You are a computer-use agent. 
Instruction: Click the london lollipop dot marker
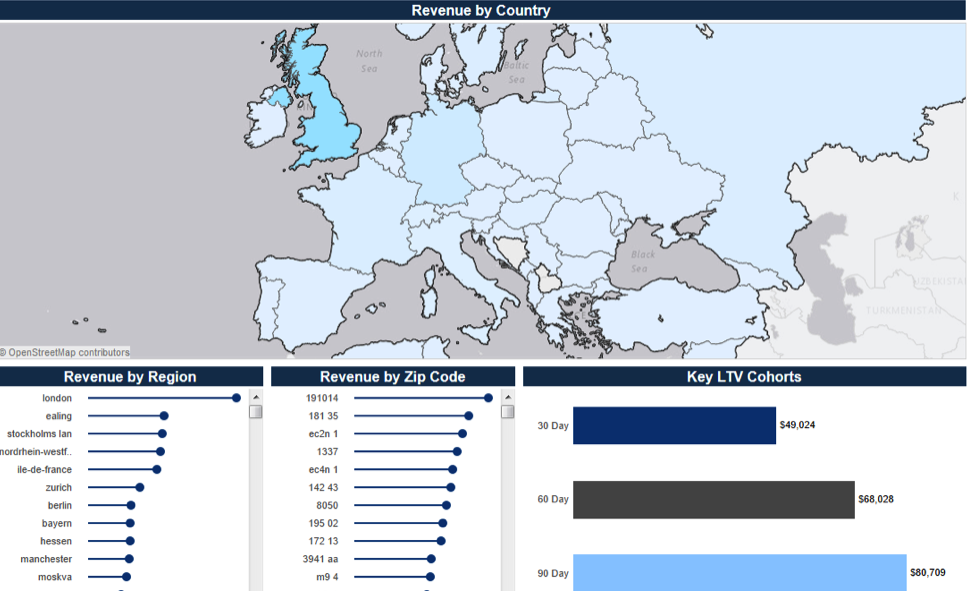(x=236, y=398)
